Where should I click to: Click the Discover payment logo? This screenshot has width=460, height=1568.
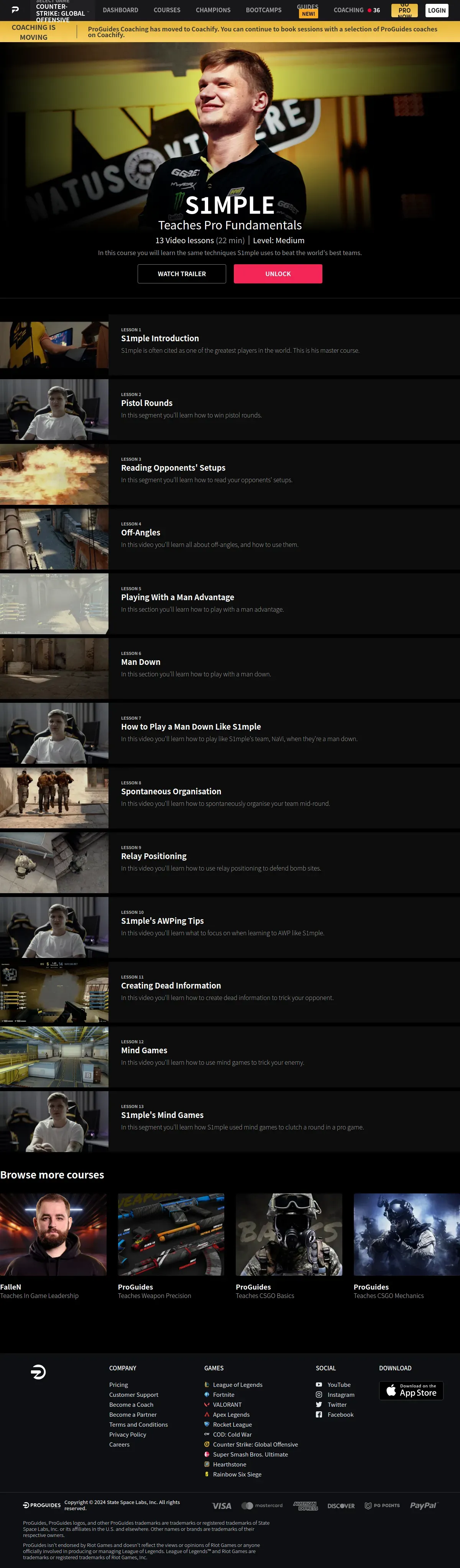tap(340, 1506)
